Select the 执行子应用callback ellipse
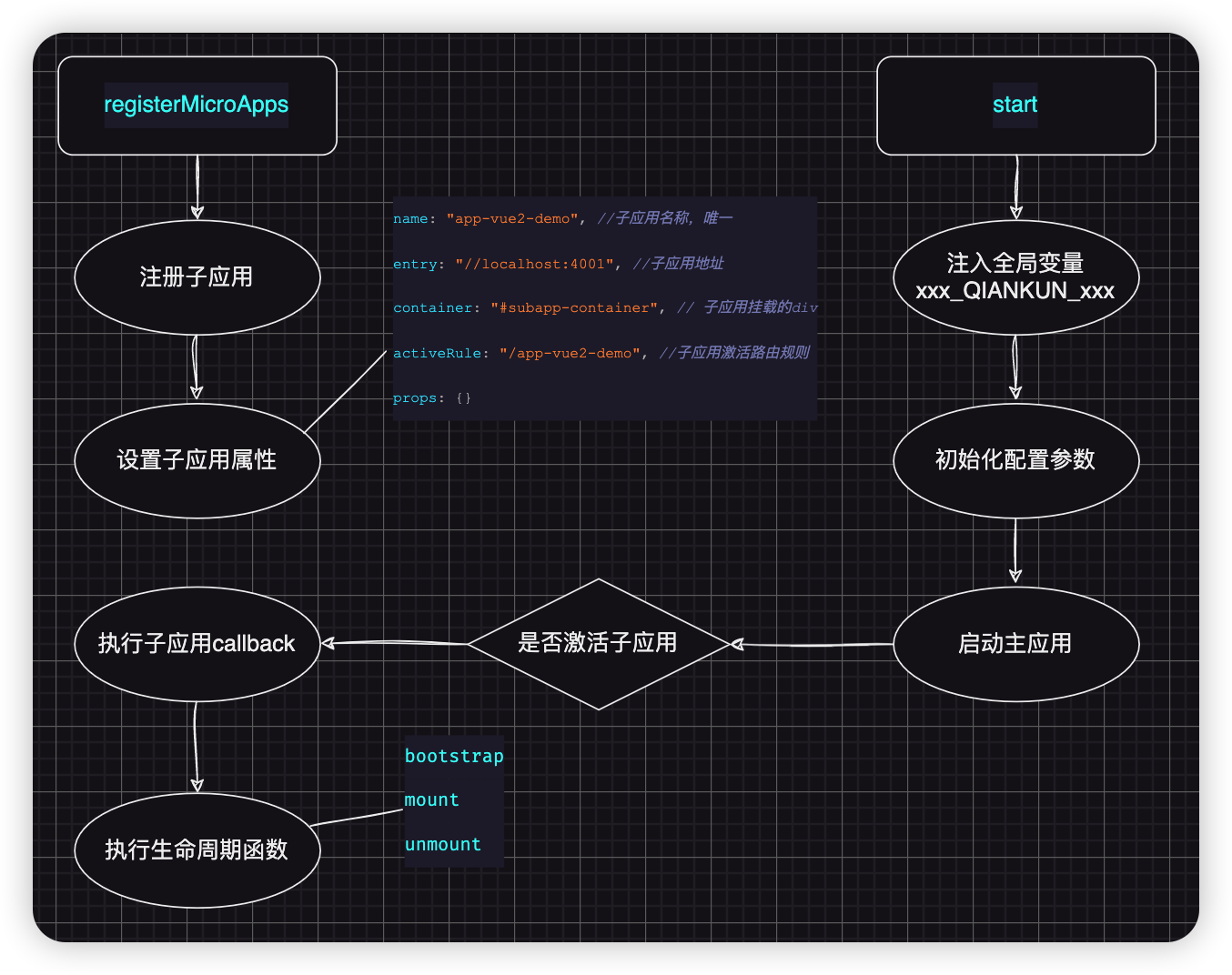 (197, 644)
